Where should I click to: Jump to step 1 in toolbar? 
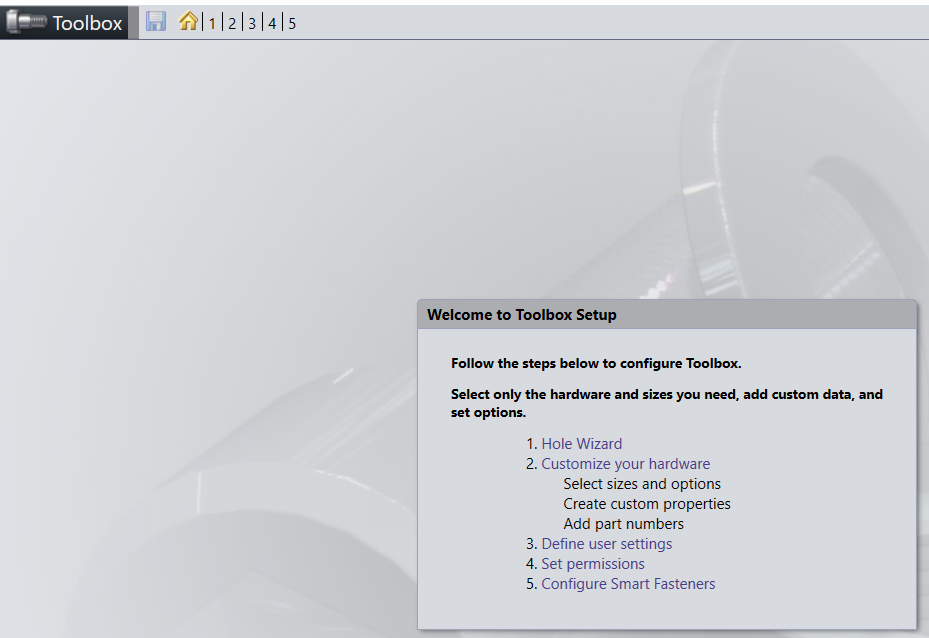click(212, 23)
